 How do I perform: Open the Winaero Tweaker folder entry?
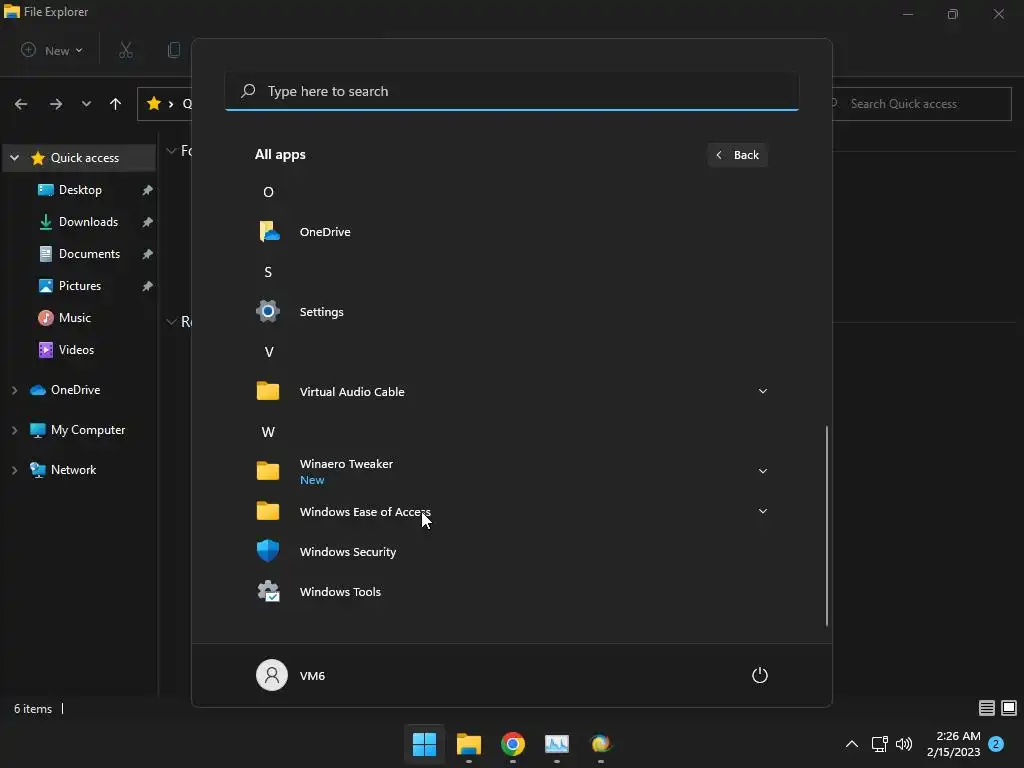coord(511,471)
